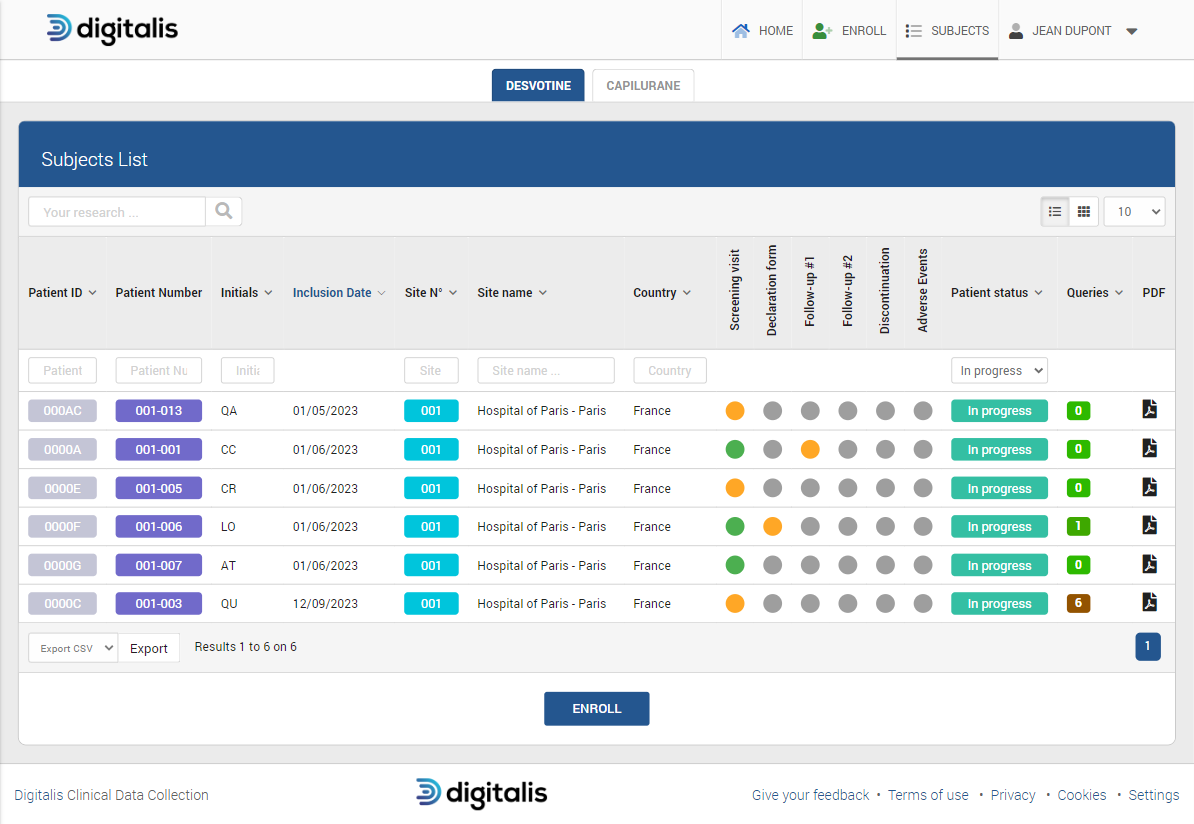The width and height of the screenshot is (1194, 824).
Task: Click the orange Screening visit dot for 001-013
Action: tap(735, 411)
